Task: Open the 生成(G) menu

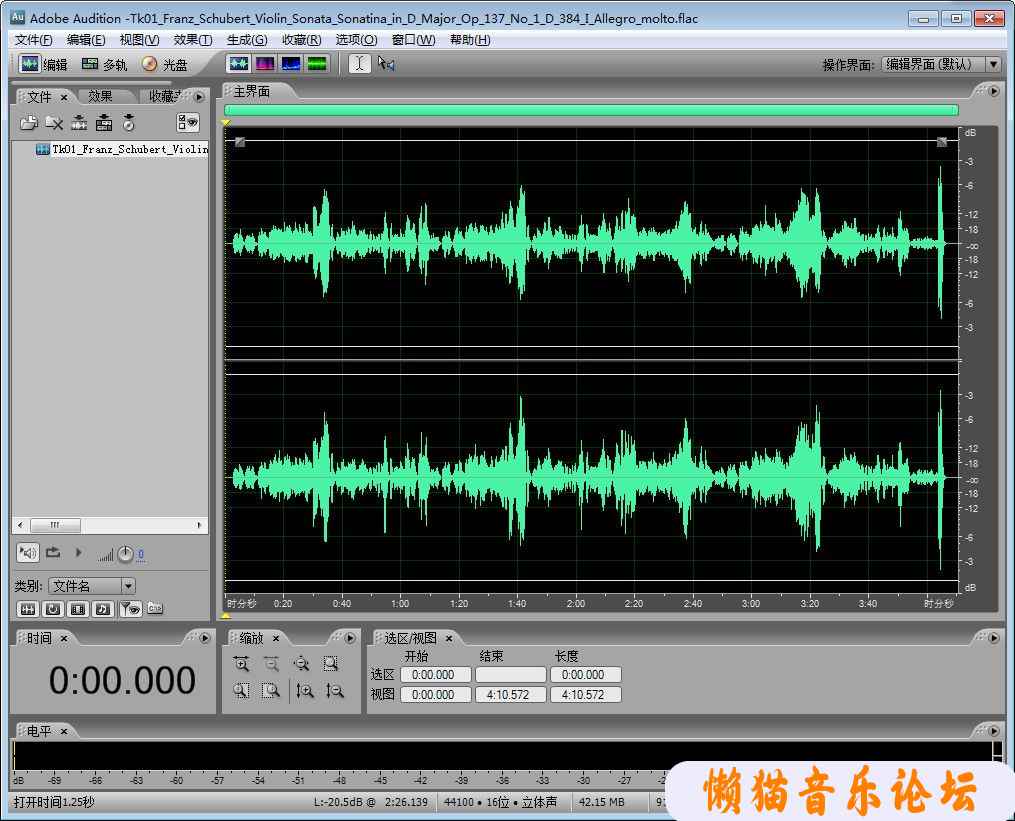Action: tap(247, 40)
